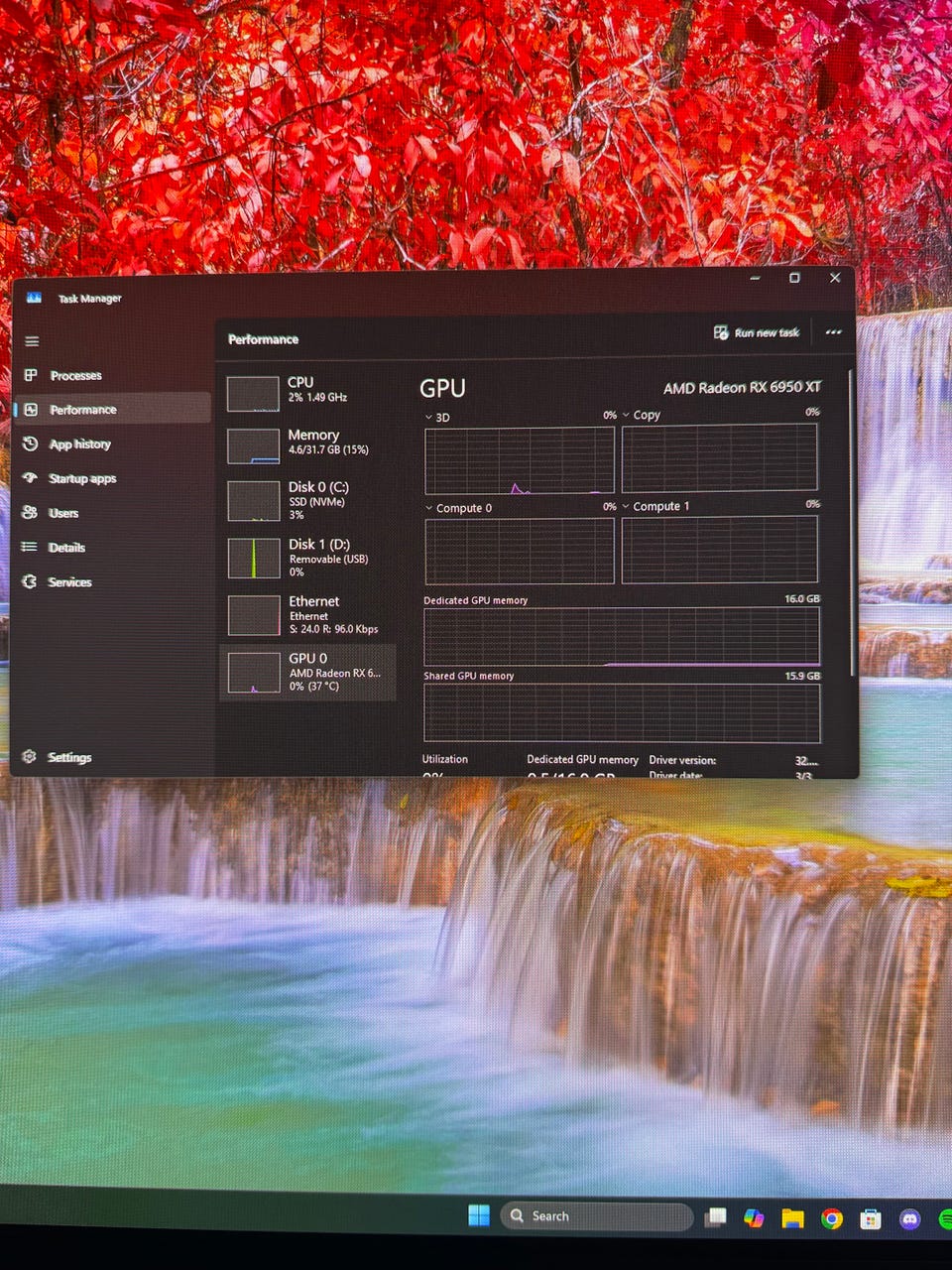The image size is (952, 1270).
Task: Click the App history clock icon
Action: pos(31,444)
